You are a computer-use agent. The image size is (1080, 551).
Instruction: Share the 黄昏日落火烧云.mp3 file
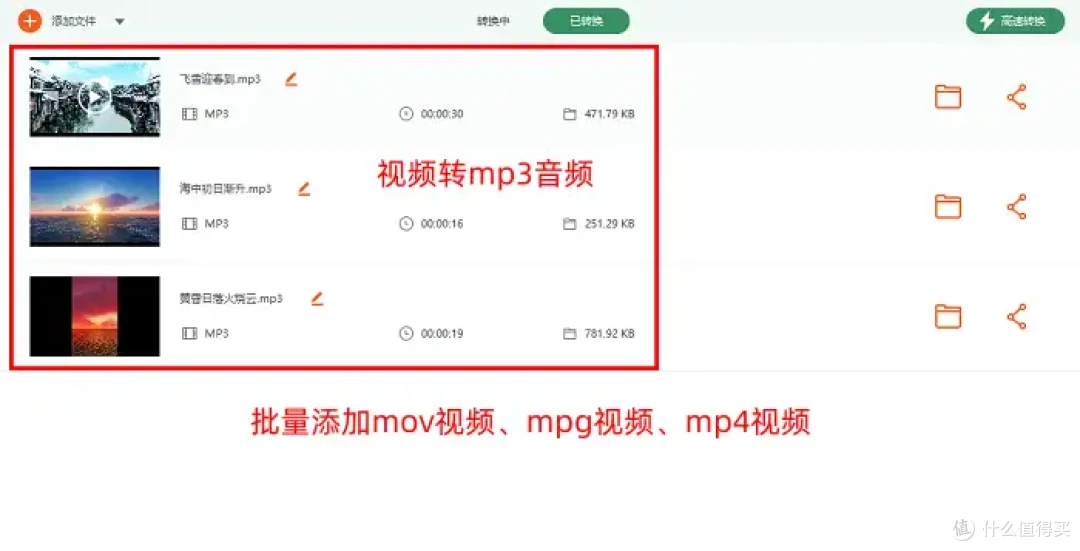tap(1017, 316)
